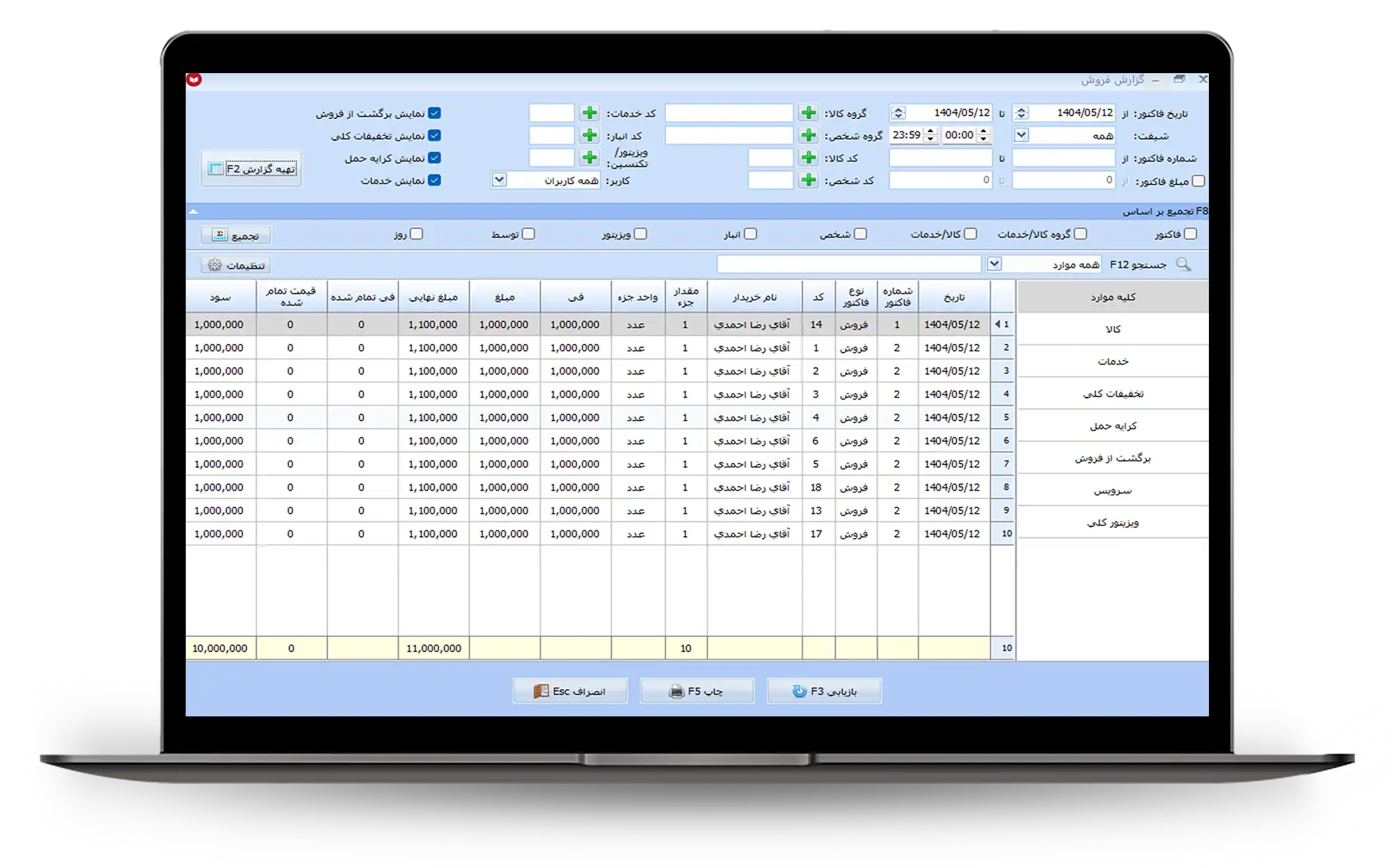Toggle نمایش خدمات checkbox

click(x=434, y=180)
